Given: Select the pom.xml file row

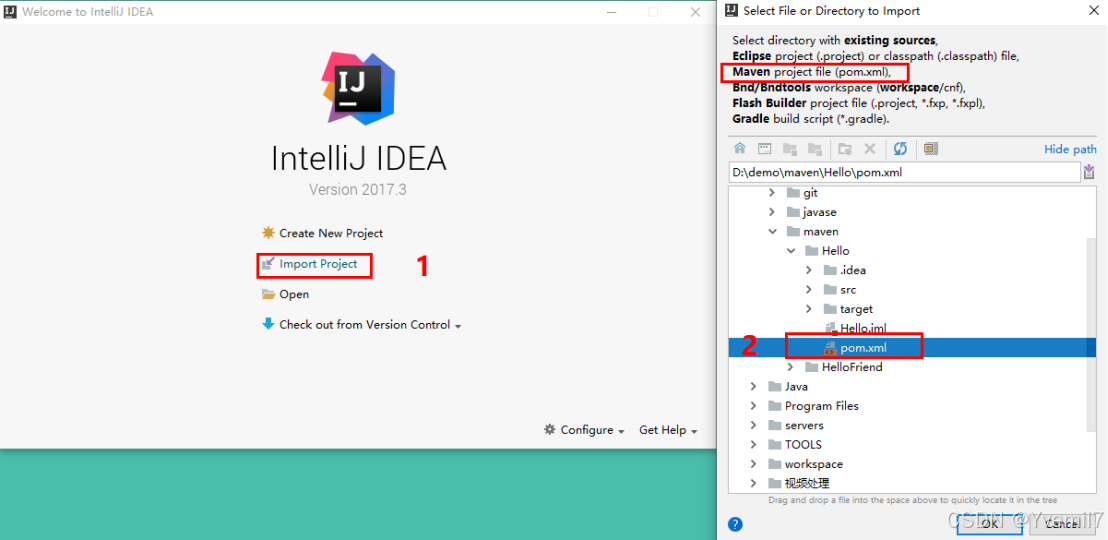Looking at the screenshot, I should click(913, 348).
